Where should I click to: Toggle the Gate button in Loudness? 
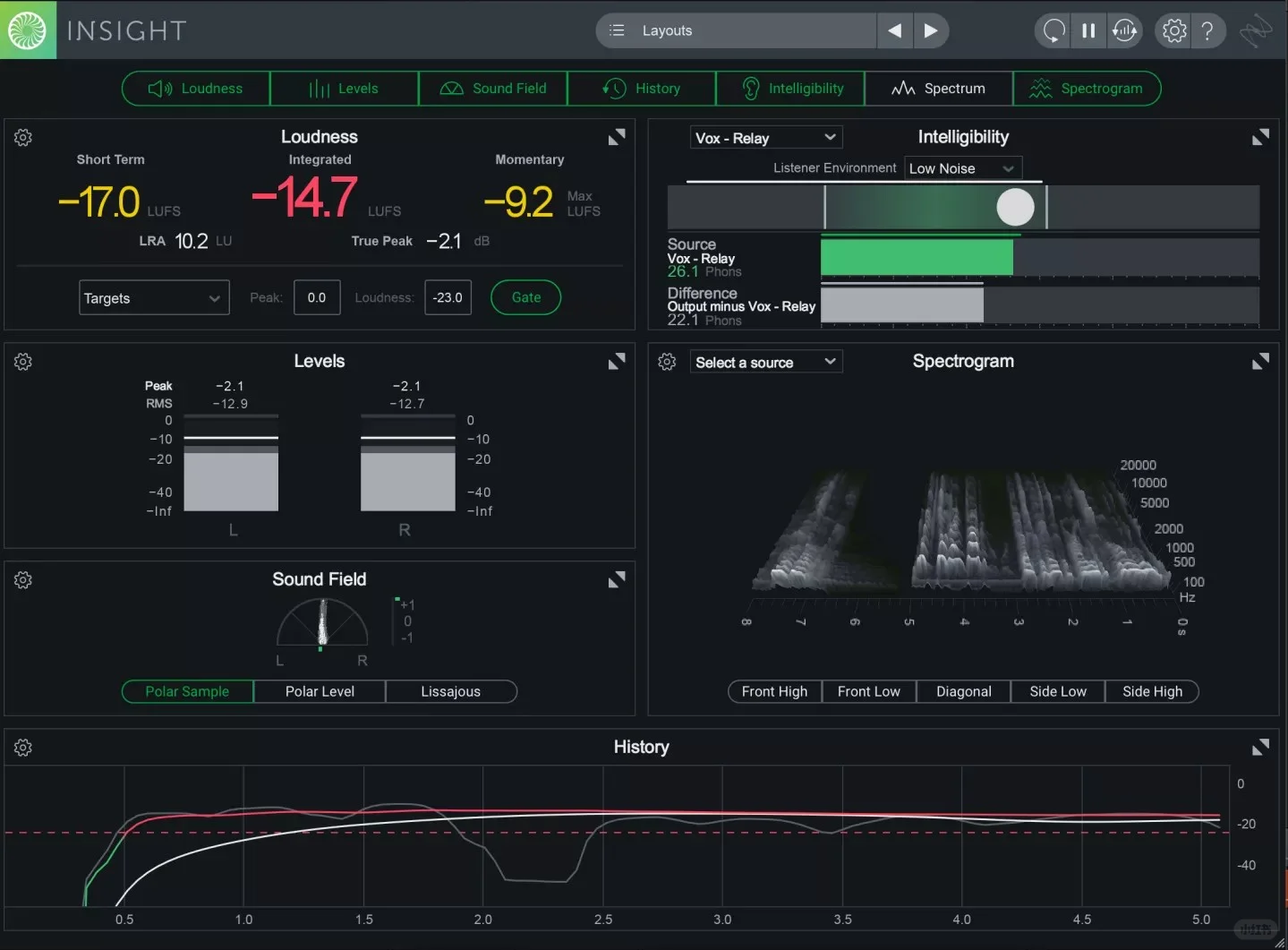[525, 297]
